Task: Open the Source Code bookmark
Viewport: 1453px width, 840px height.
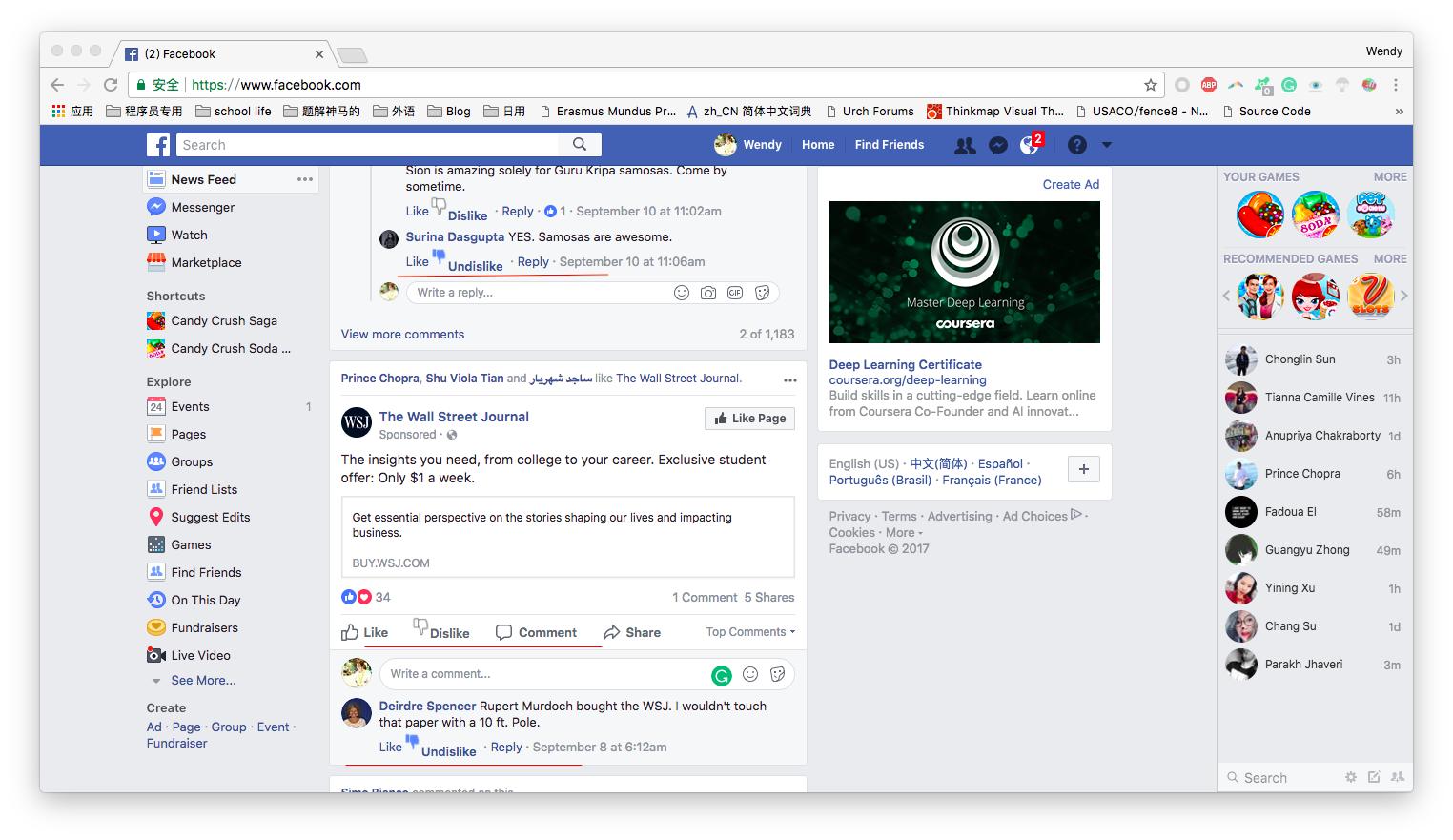Action: coord(1266,112)
